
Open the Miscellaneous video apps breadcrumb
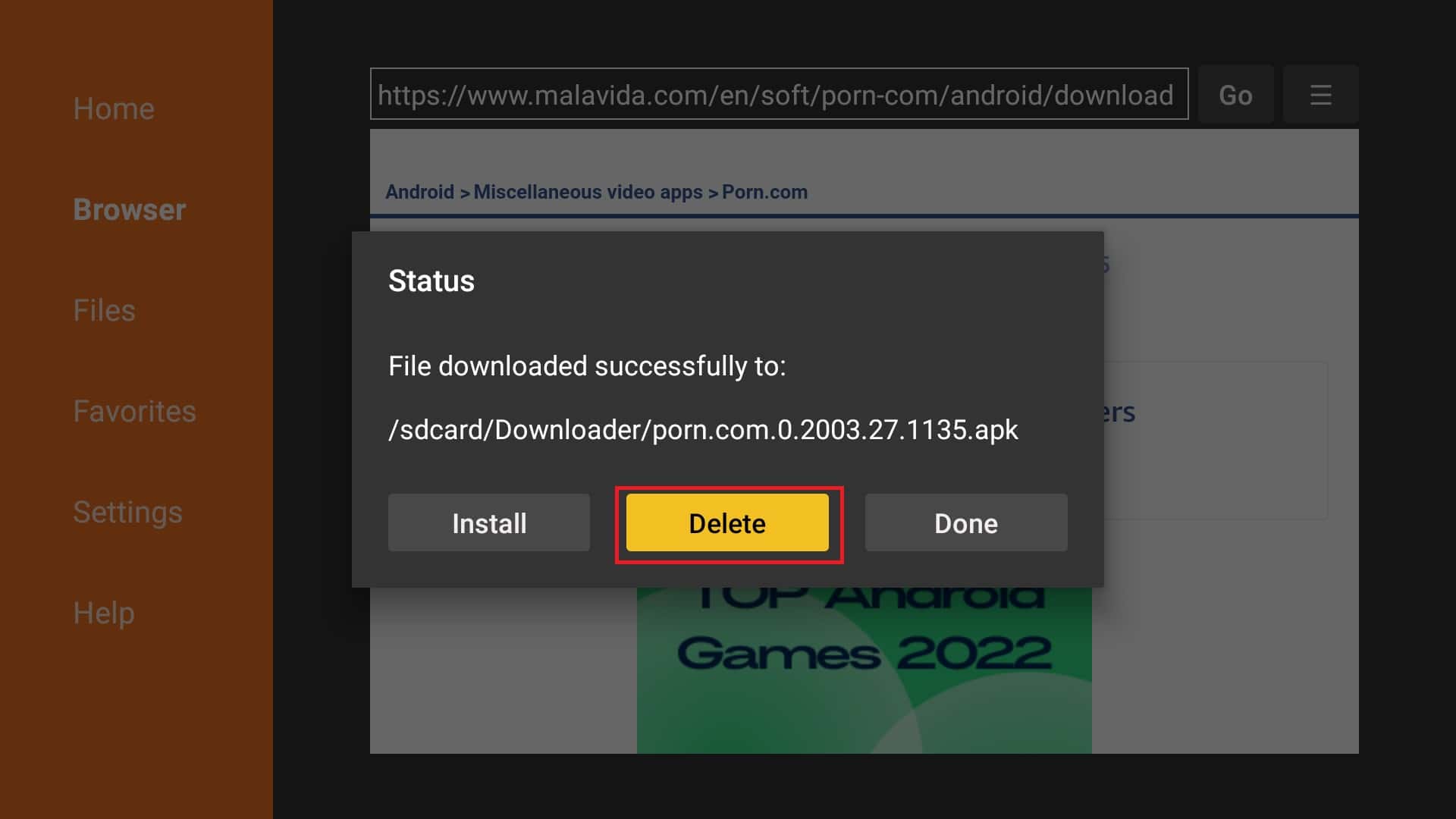[x=588, y=192]
